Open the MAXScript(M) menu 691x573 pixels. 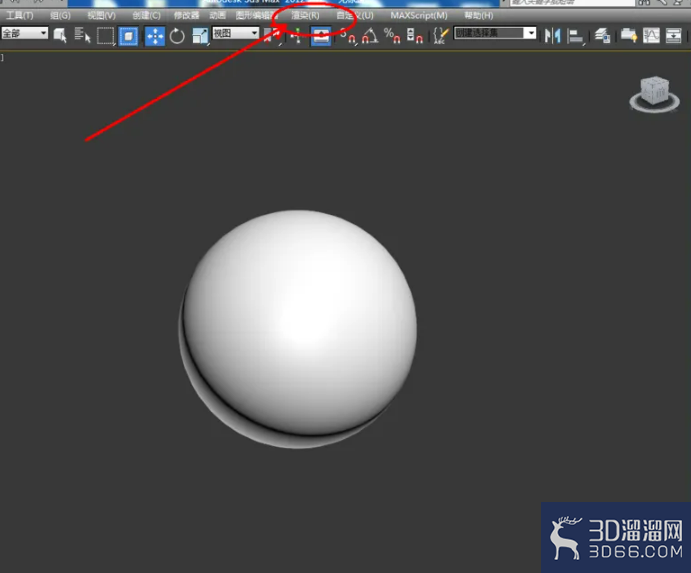point(419,16)
